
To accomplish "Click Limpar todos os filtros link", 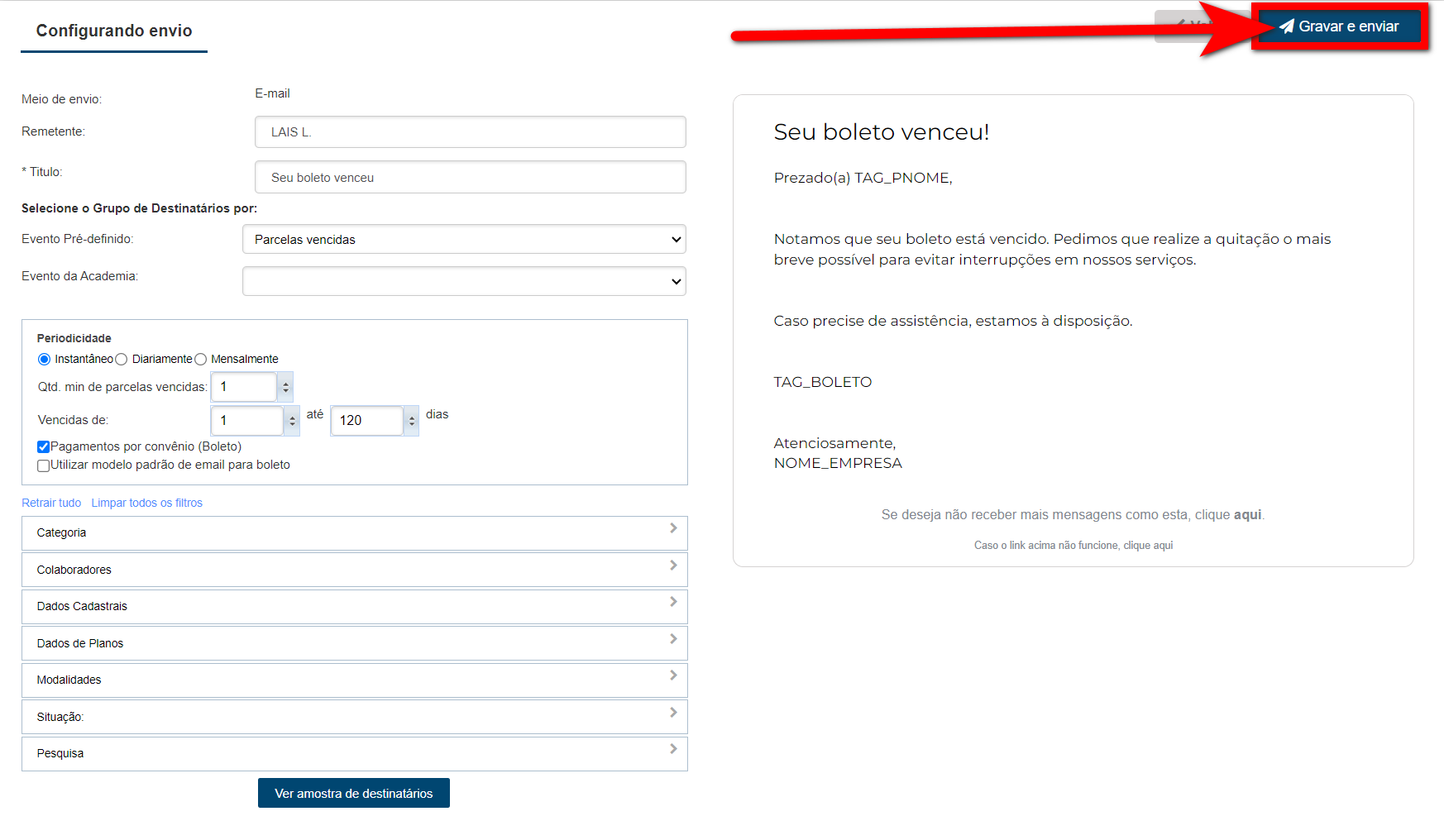I will [146, 503].
